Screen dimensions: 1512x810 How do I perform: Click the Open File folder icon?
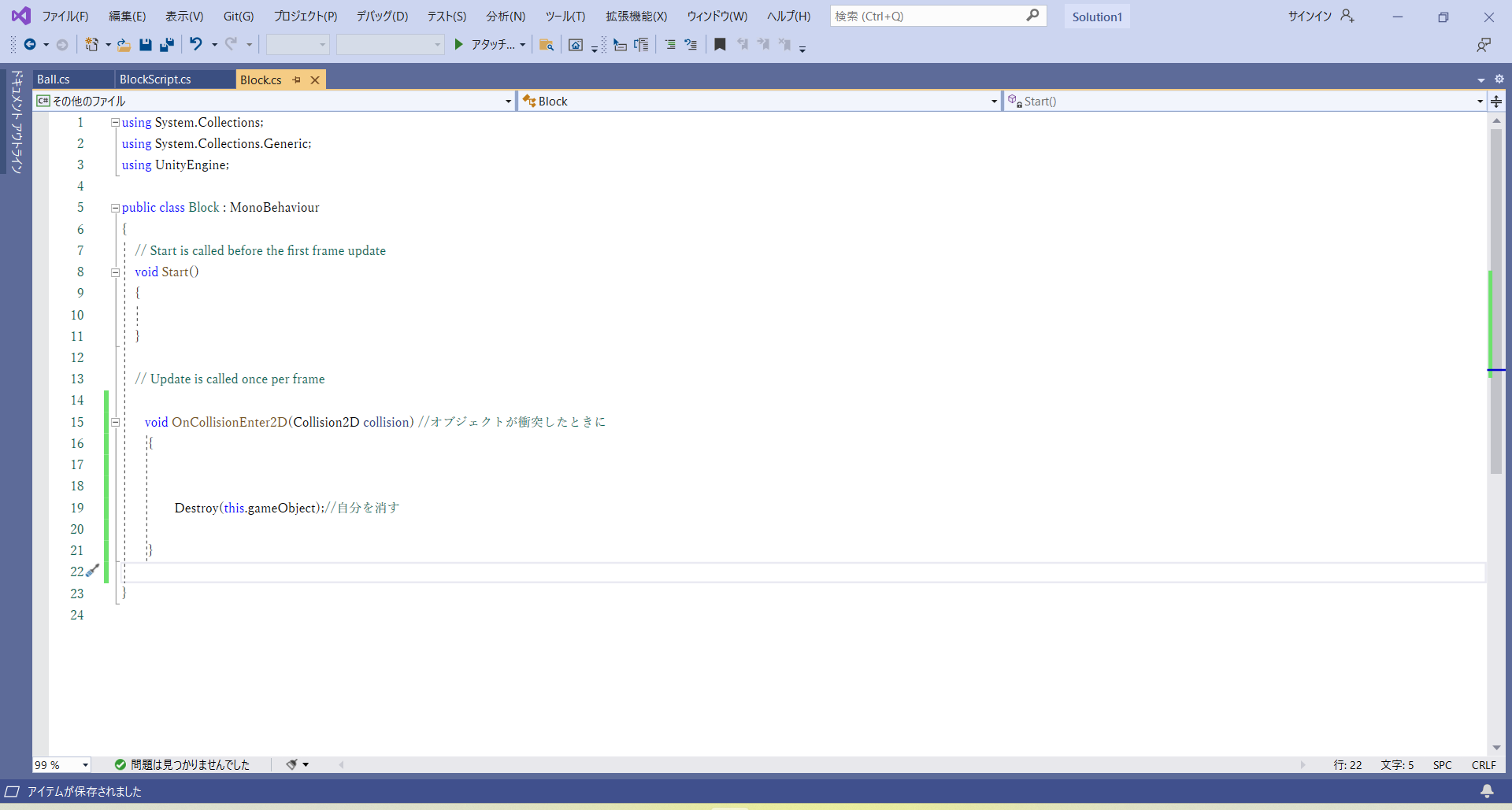point(124,45)
